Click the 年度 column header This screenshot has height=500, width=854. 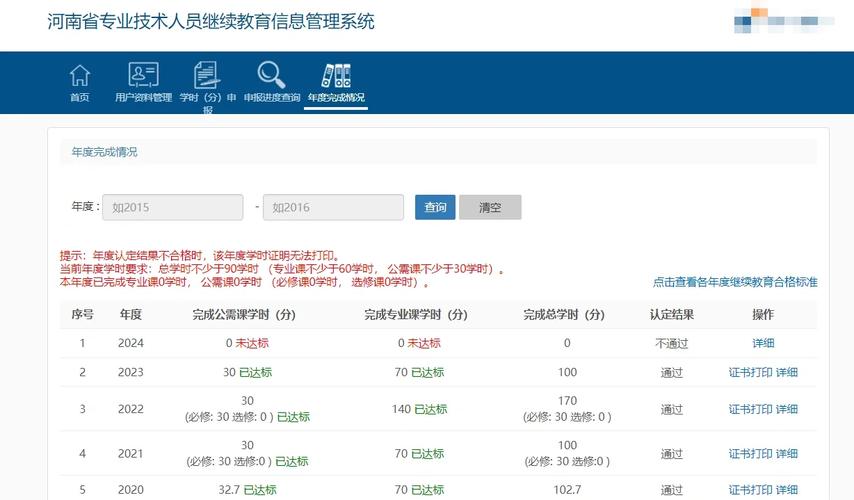131,315
